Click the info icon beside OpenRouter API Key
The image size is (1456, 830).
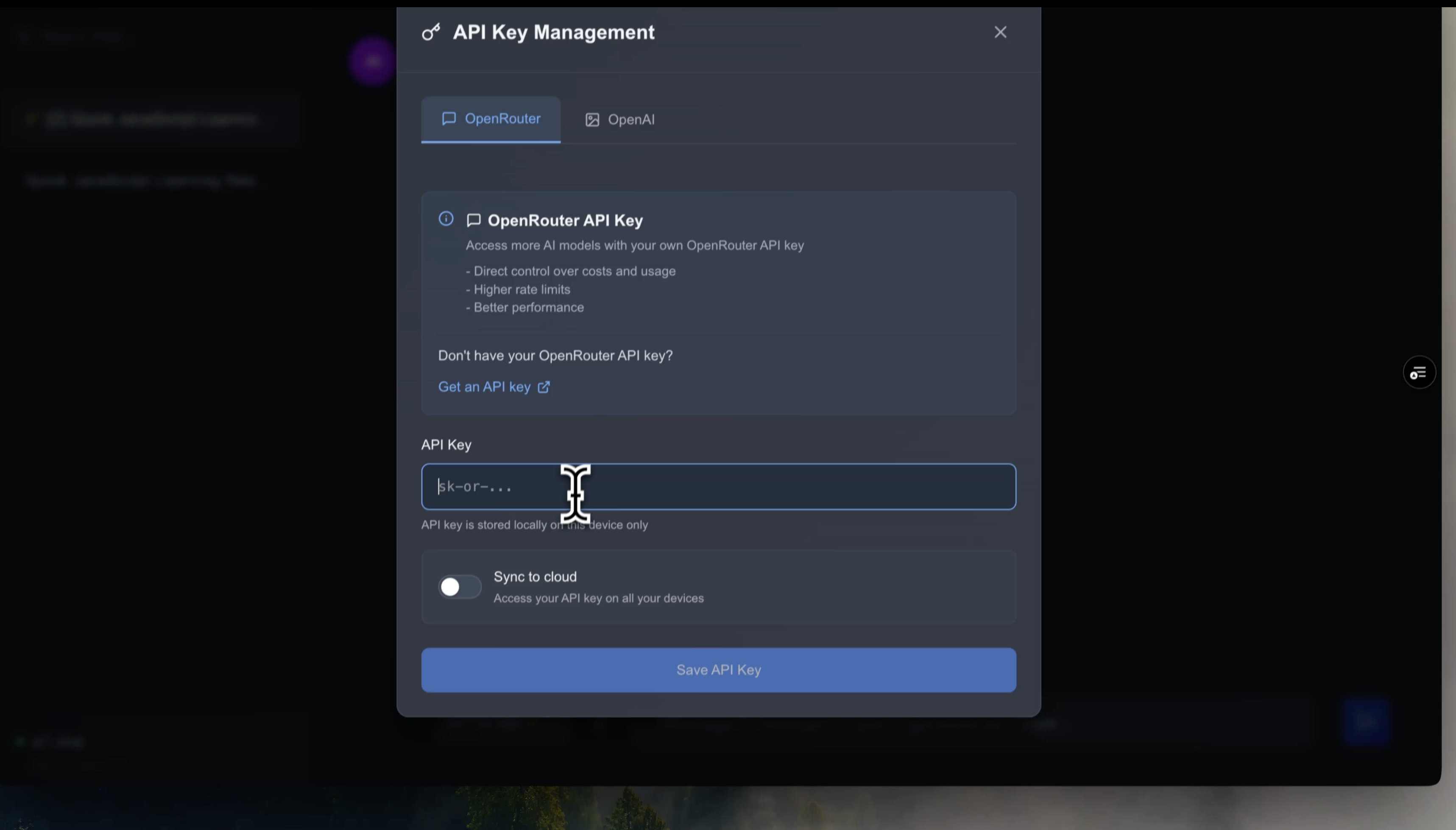[446, 219]
